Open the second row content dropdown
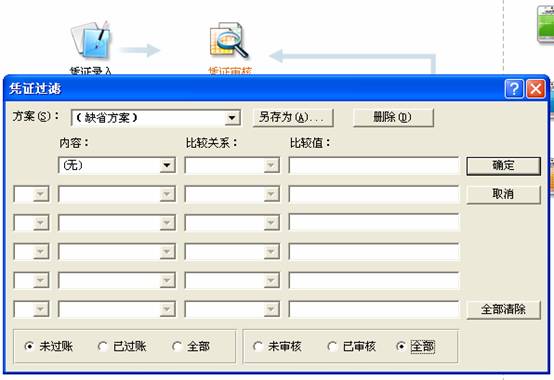This screenshot has width=554, height=380. click(167, 194)
